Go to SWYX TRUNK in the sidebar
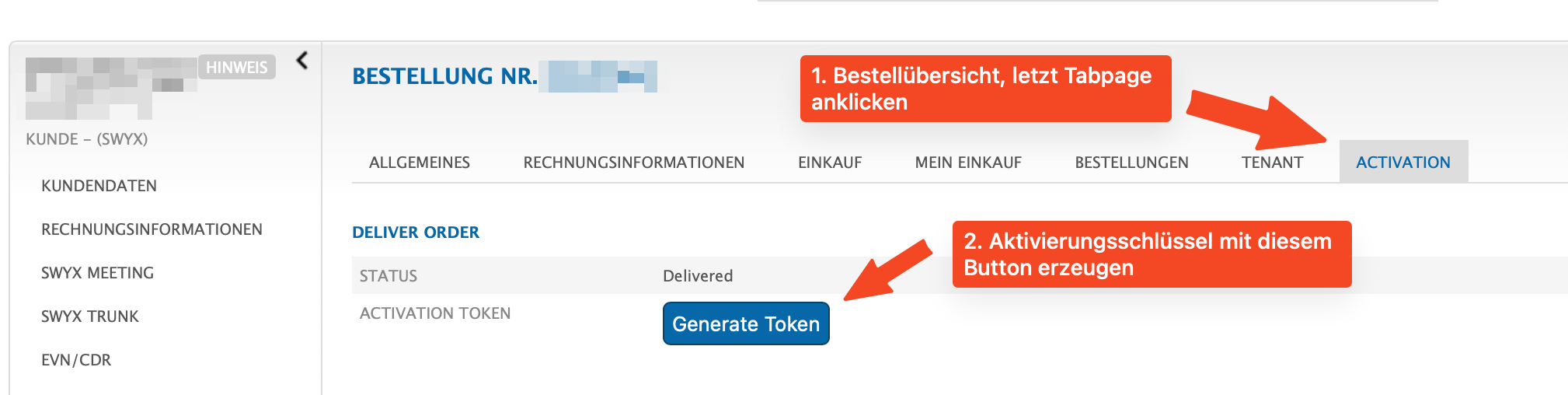 coord(90,316)
